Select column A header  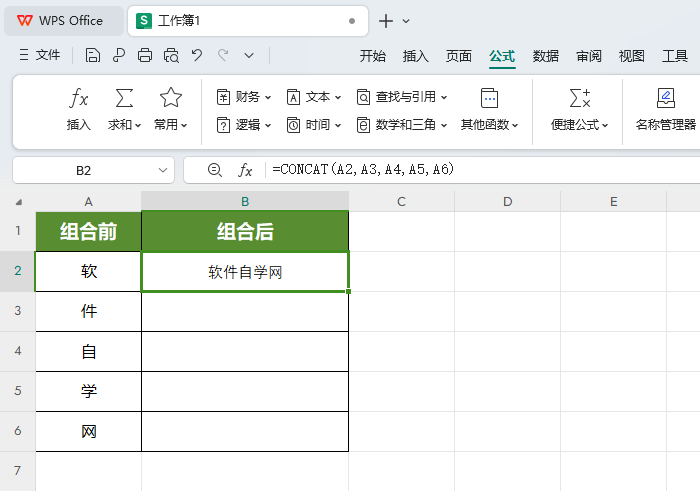click(x=88, y=202)
